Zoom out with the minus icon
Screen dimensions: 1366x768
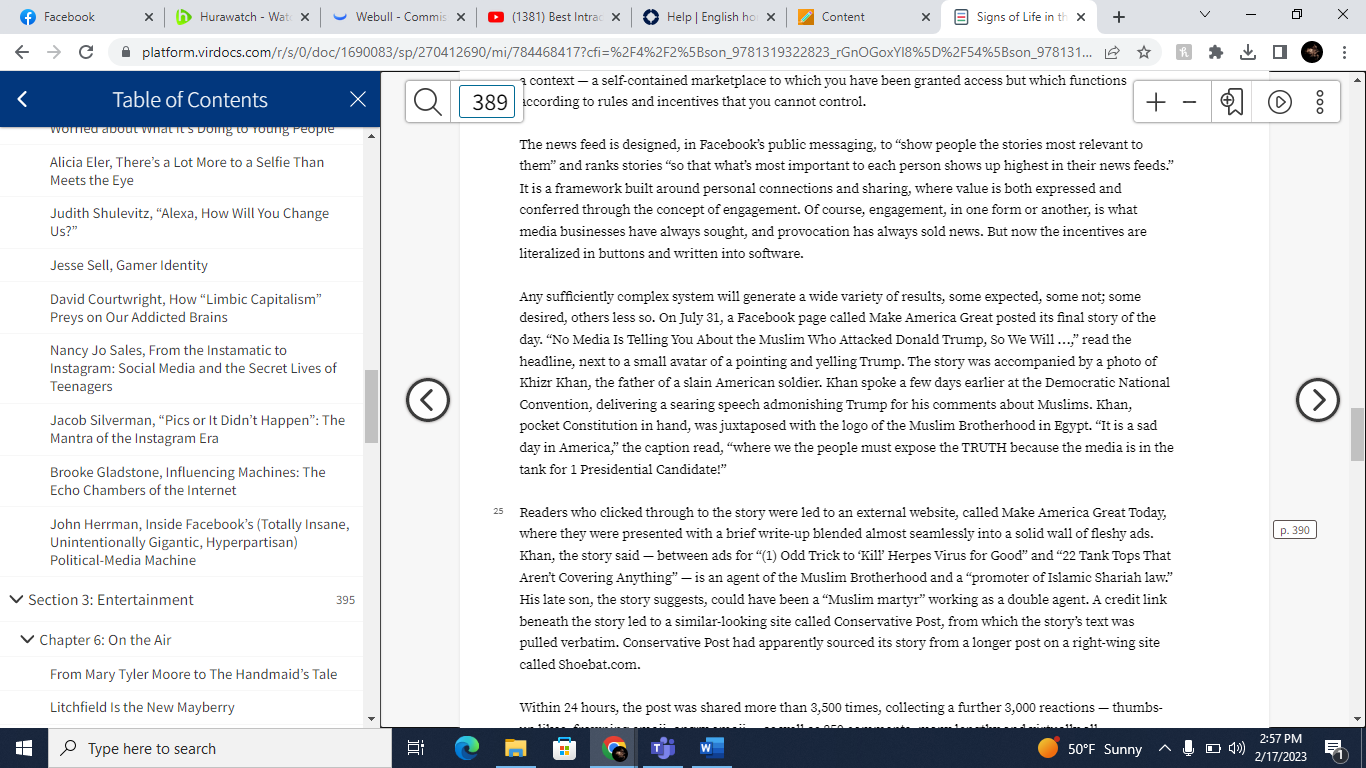pyautogui.click(x=1189, y=102)
